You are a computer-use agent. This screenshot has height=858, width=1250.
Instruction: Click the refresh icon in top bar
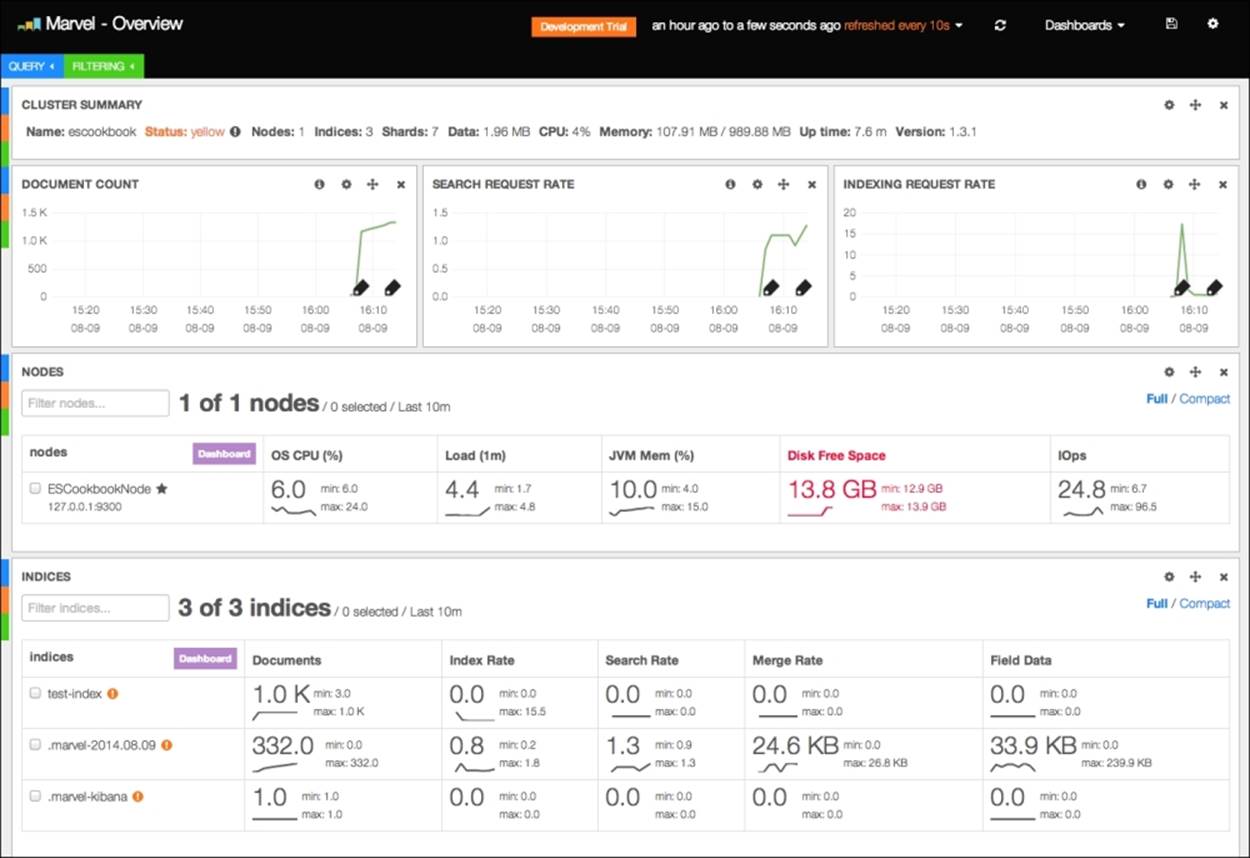point(1000,25)
